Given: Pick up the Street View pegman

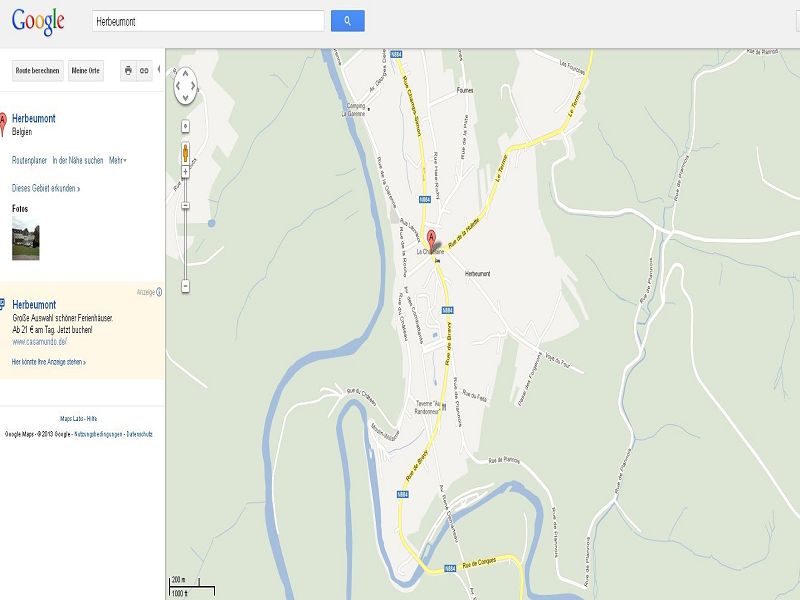Looking at the screenshot, I should 186,153.
